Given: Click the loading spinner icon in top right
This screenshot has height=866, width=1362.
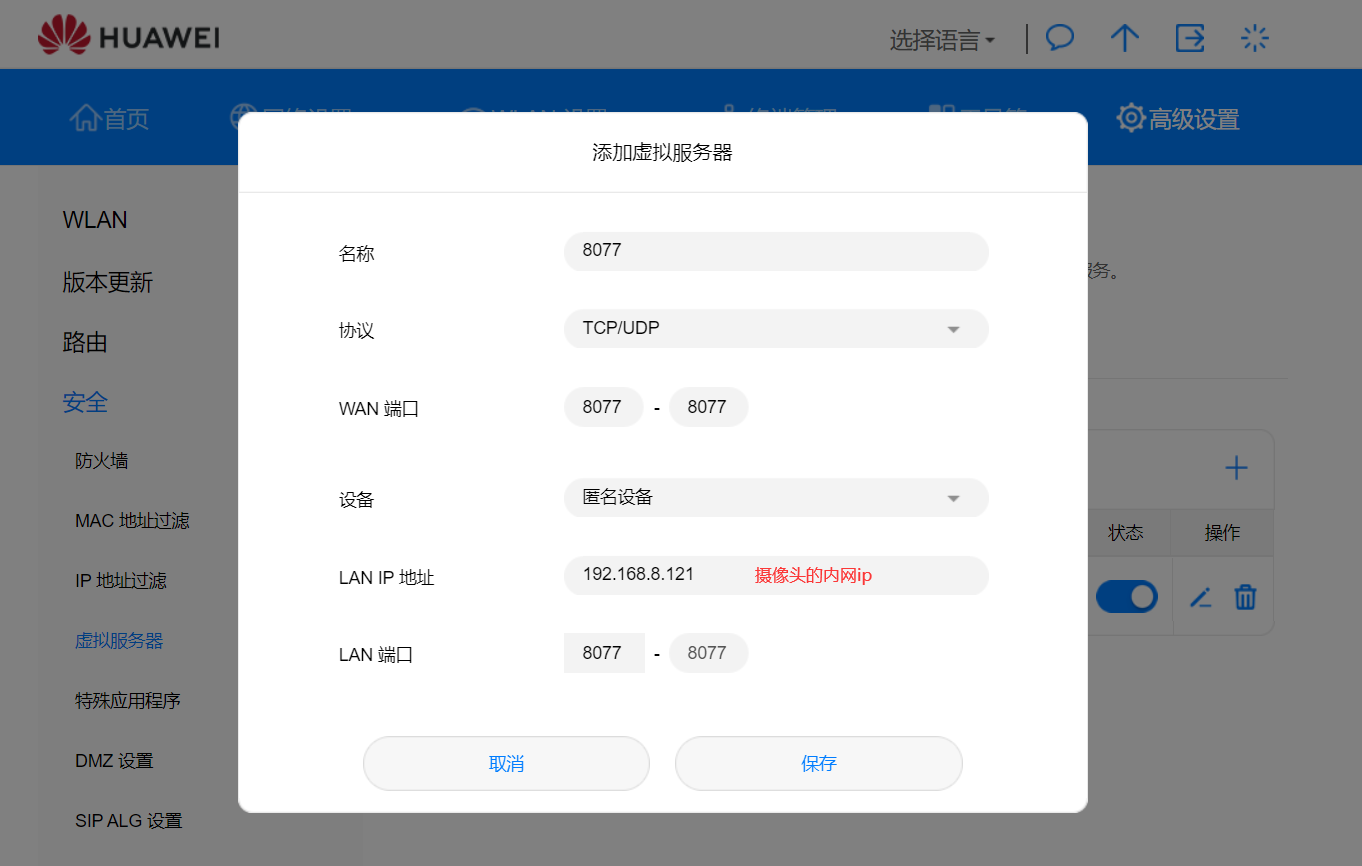Looking at the screenshot, I should [1254, 38].
